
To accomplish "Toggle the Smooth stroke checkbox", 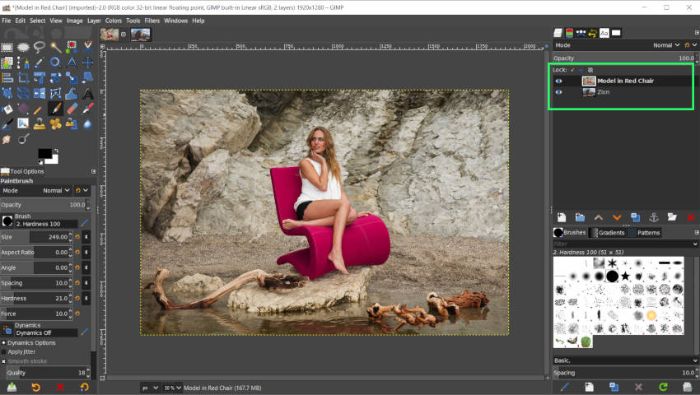I will (4, 361).
